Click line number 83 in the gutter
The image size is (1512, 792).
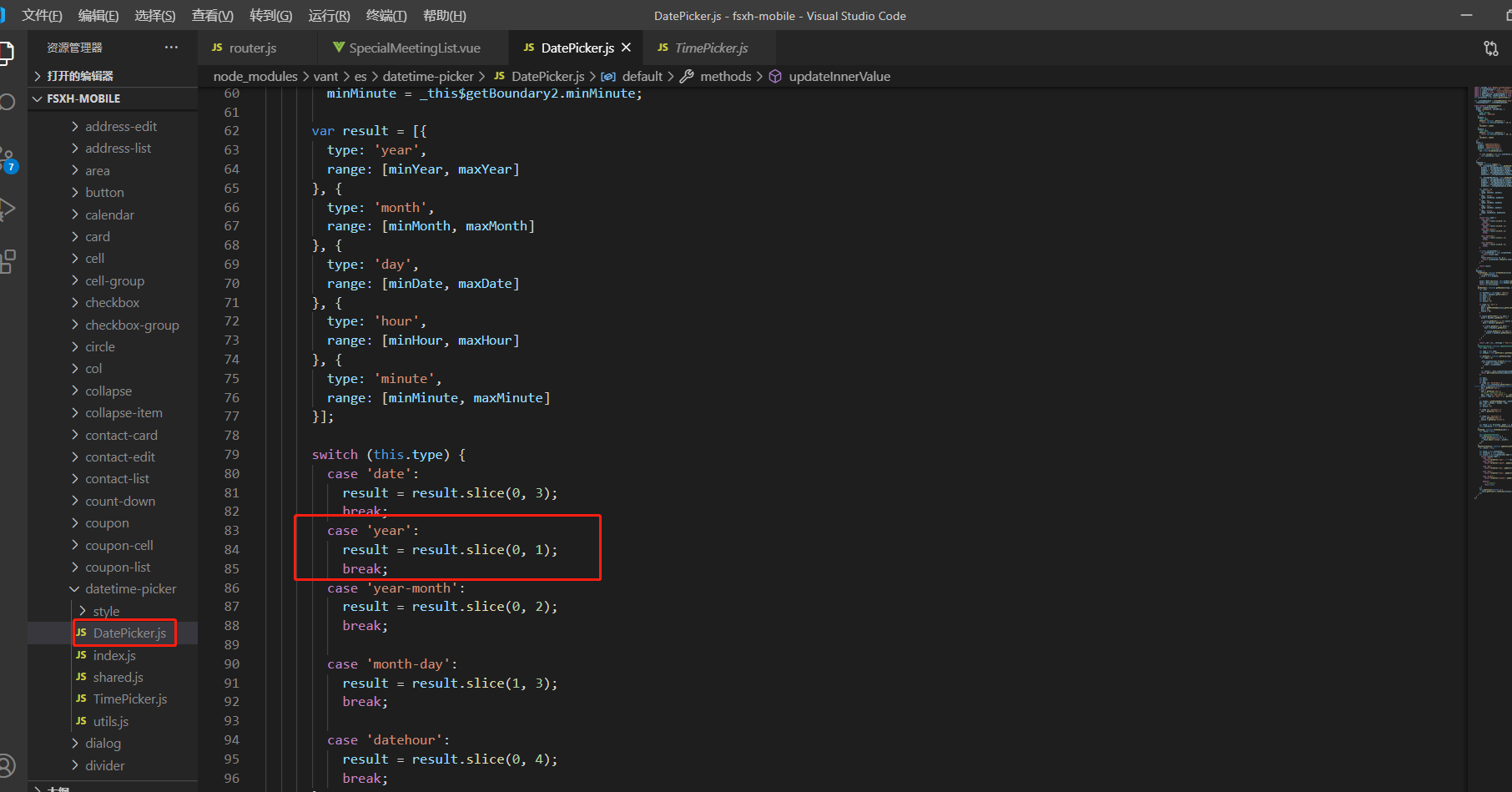pos(231,530)
